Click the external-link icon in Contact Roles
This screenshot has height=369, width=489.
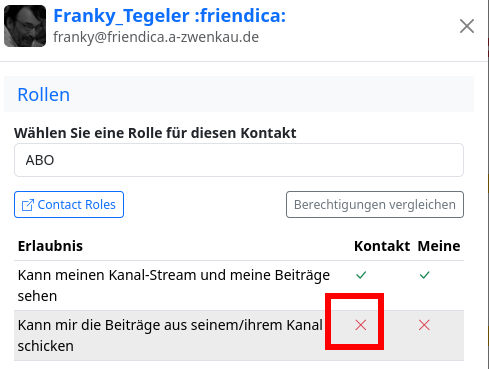click(x=28, y=205)
